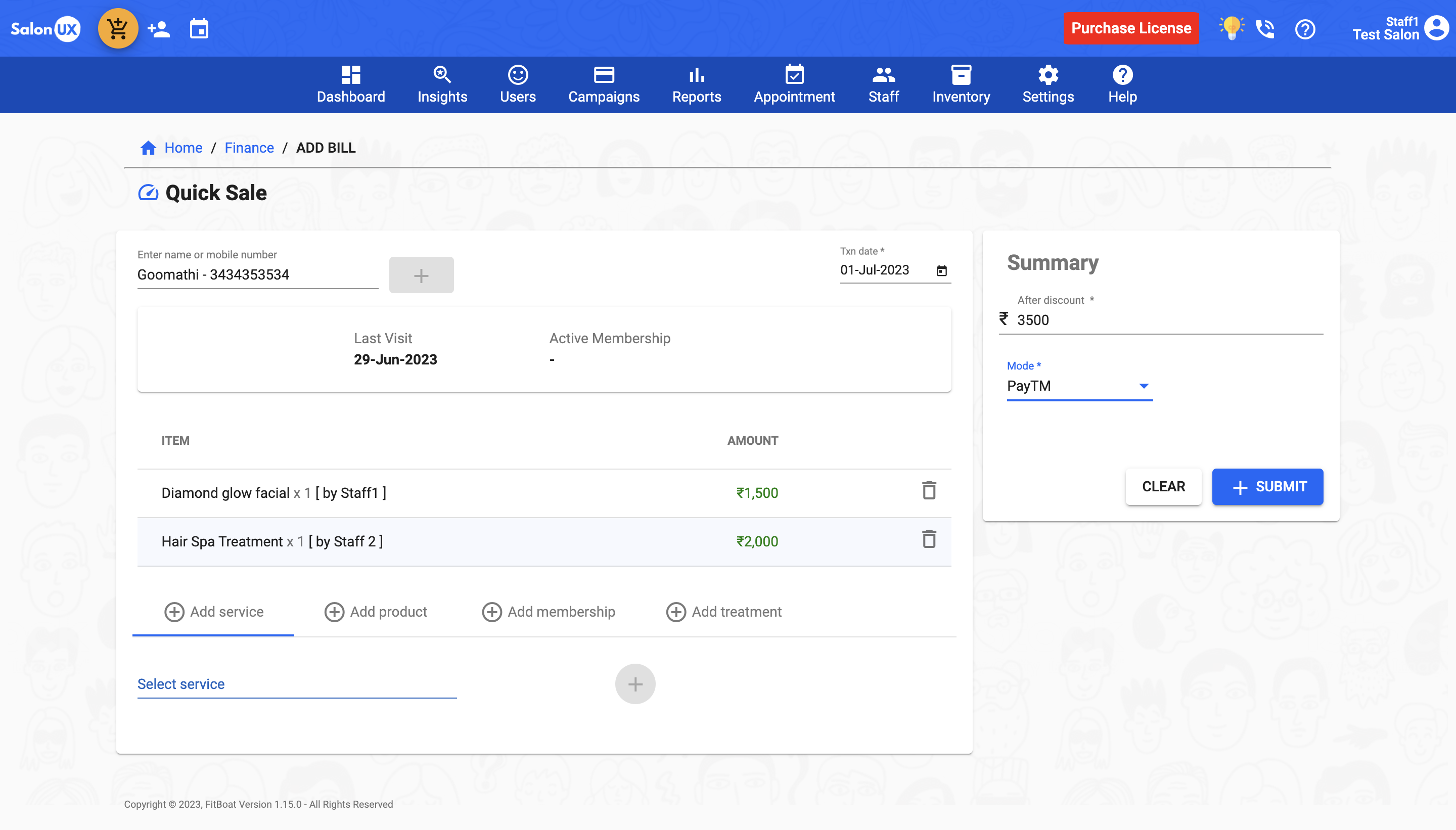The image size is (1456, 830).
Task: Expand the payment Mode dropdown
Action: pos(1079,386)
